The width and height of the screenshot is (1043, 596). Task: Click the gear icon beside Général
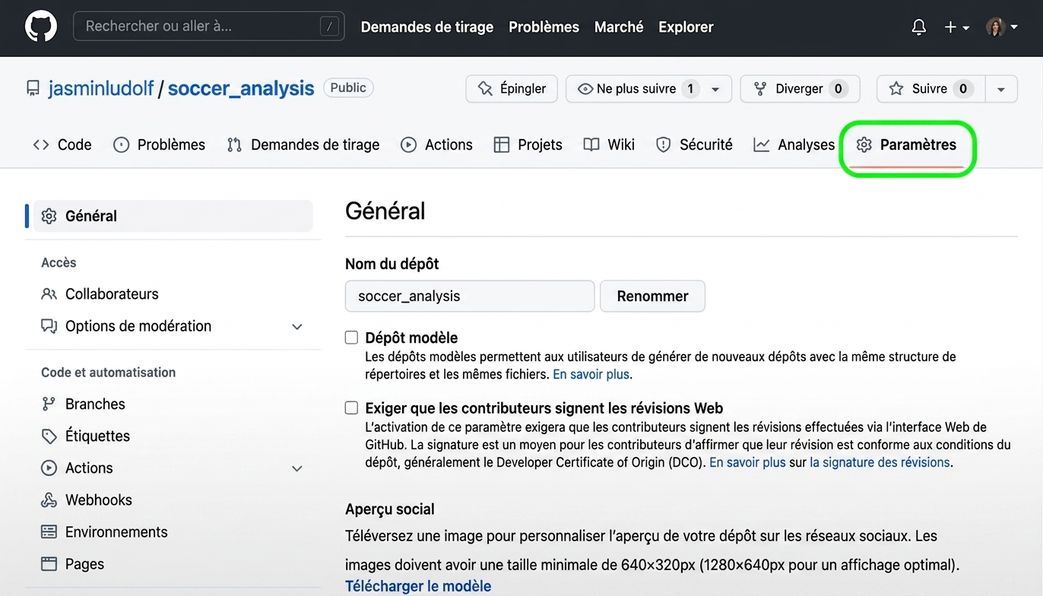coord(49,216)
